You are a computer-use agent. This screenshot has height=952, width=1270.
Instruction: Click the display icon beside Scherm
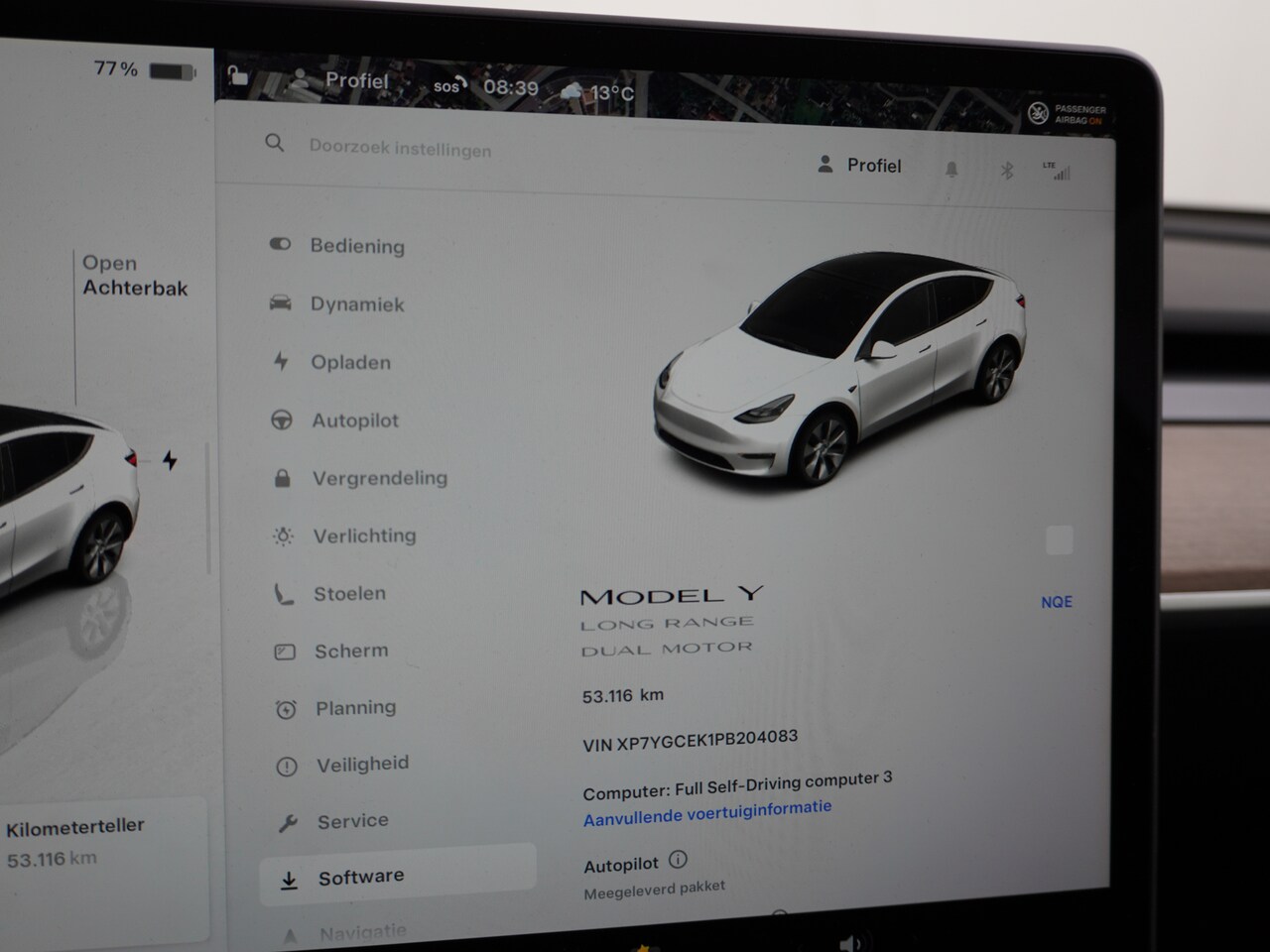click(285, 652)
